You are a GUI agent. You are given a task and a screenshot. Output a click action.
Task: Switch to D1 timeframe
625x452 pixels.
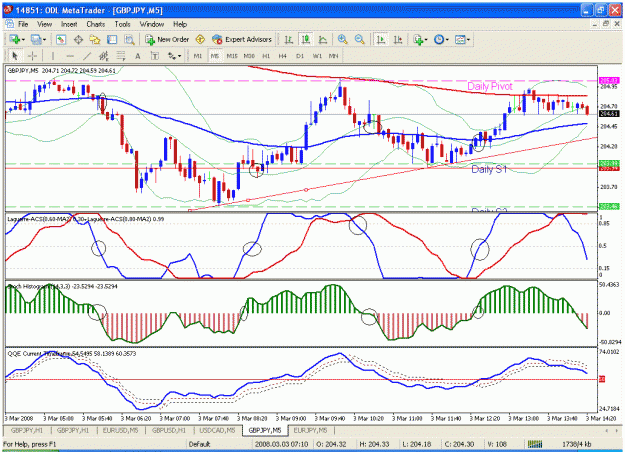pos(300,56)
